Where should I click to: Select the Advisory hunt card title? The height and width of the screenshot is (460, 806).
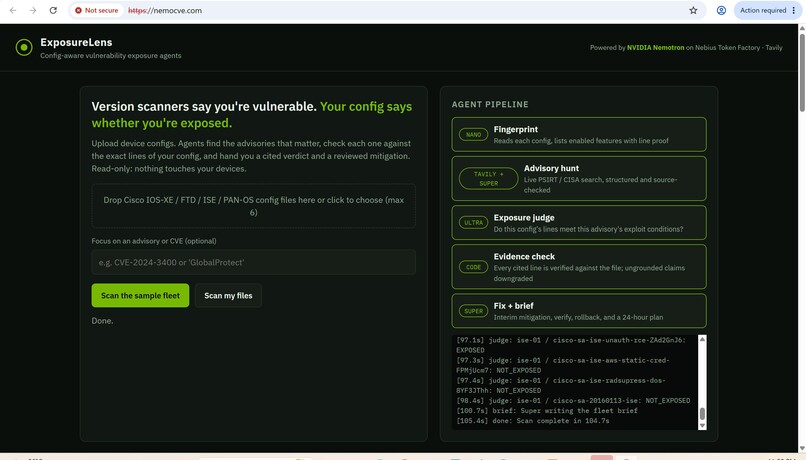point(551,168)
